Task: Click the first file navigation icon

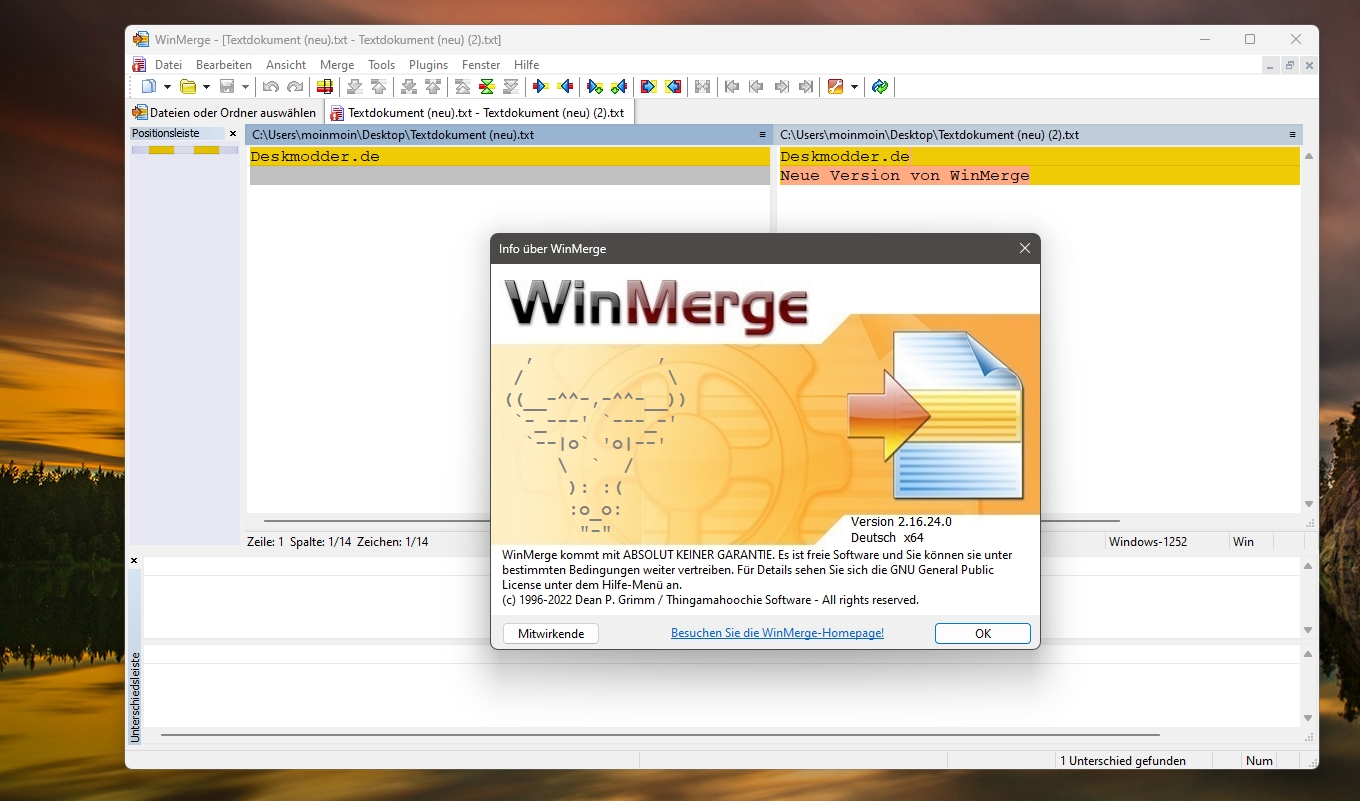Action: tap(732, 87)
